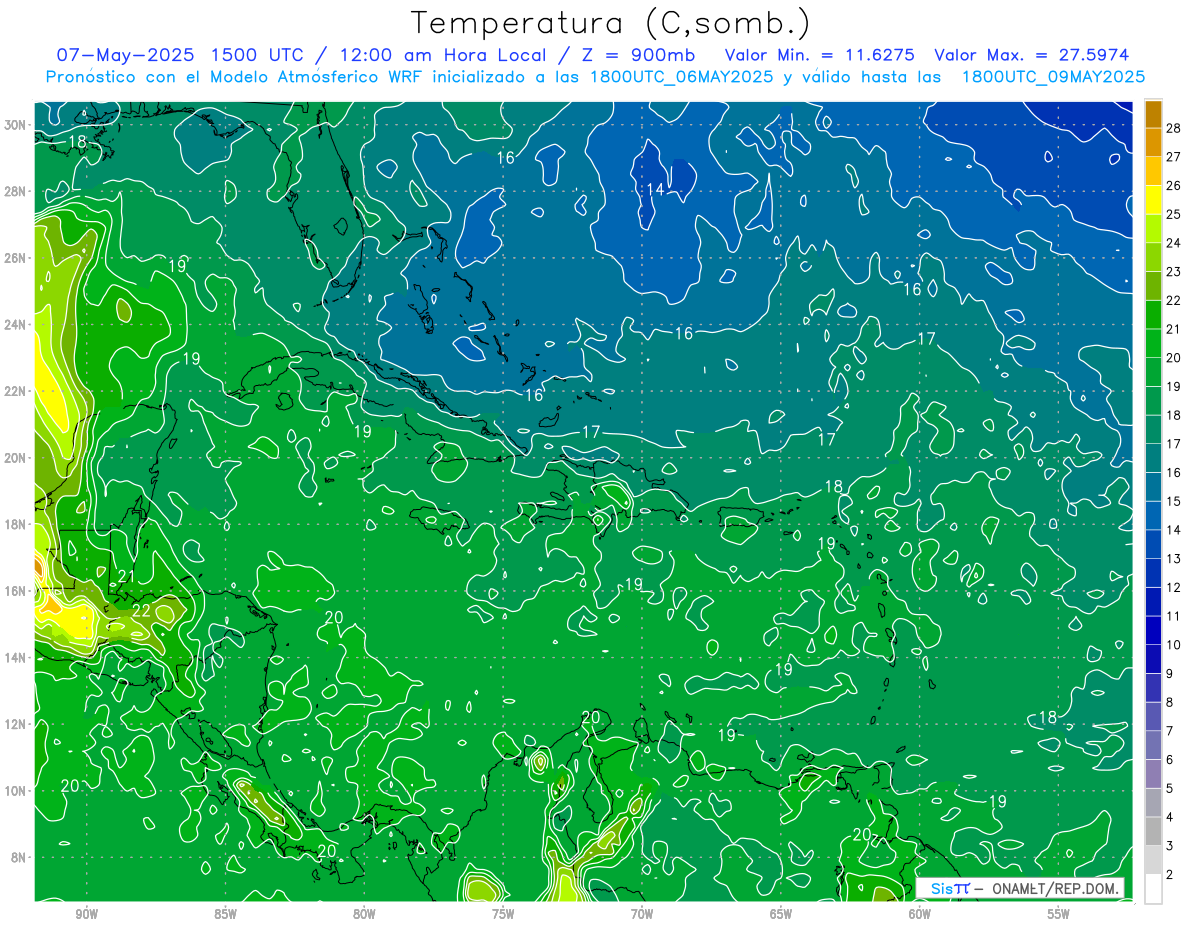Click legend scale value 28
Screen dimensions: 1200x927
coord(1174,128)
